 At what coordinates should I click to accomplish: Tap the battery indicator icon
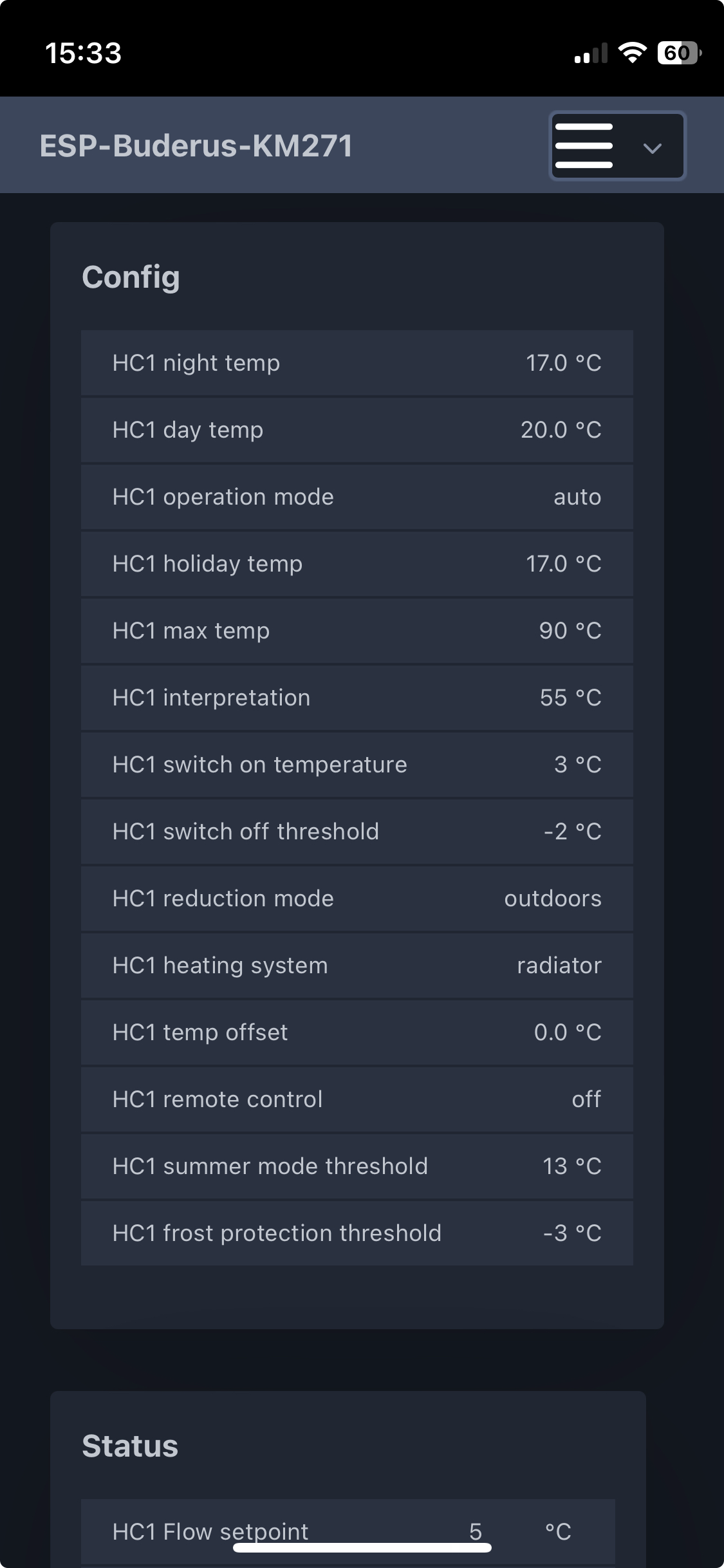coord(679,53)
